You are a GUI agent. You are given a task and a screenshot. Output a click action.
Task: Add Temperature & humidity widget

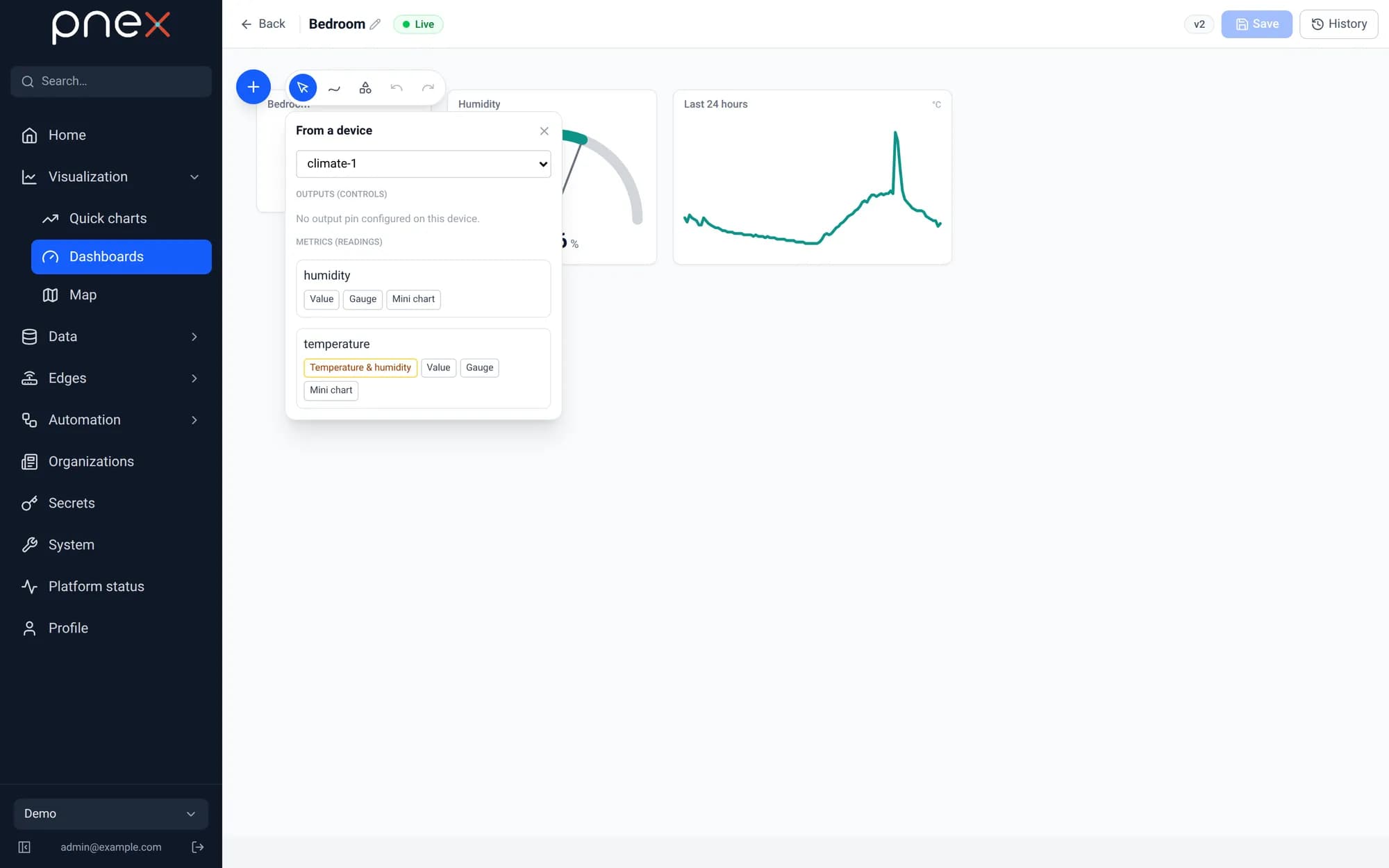[x=360, y=368]
